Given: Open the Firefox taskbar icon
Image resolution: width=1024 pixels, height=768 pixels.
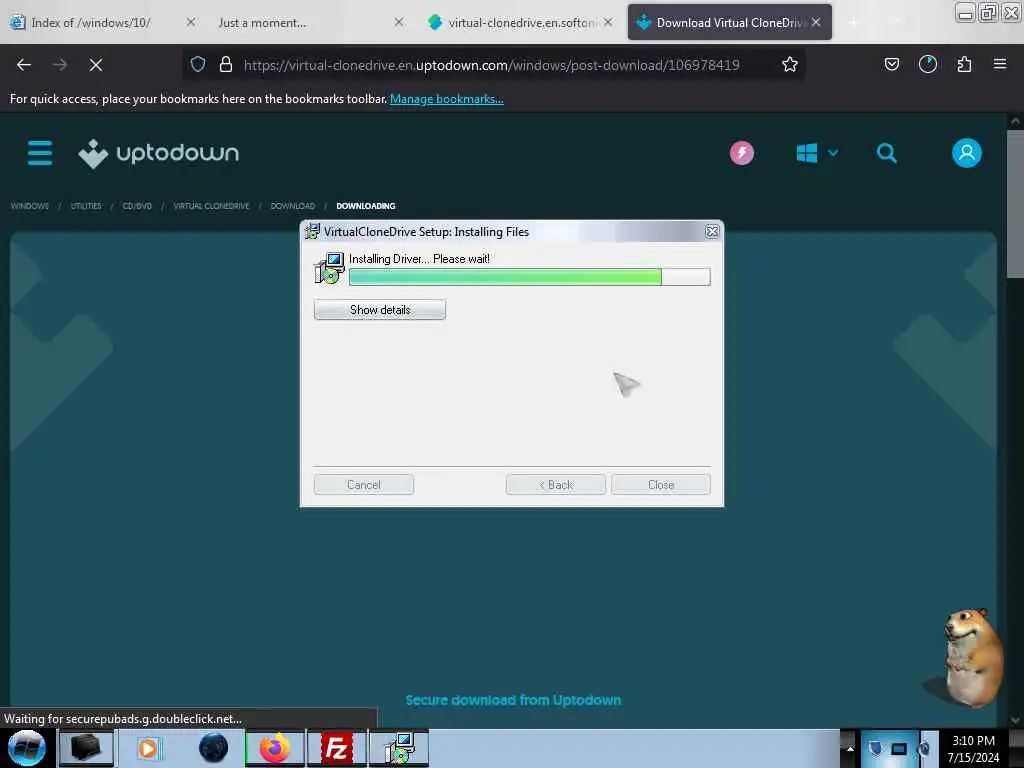Looking at the screenshot, I should [x=274, y=748].
